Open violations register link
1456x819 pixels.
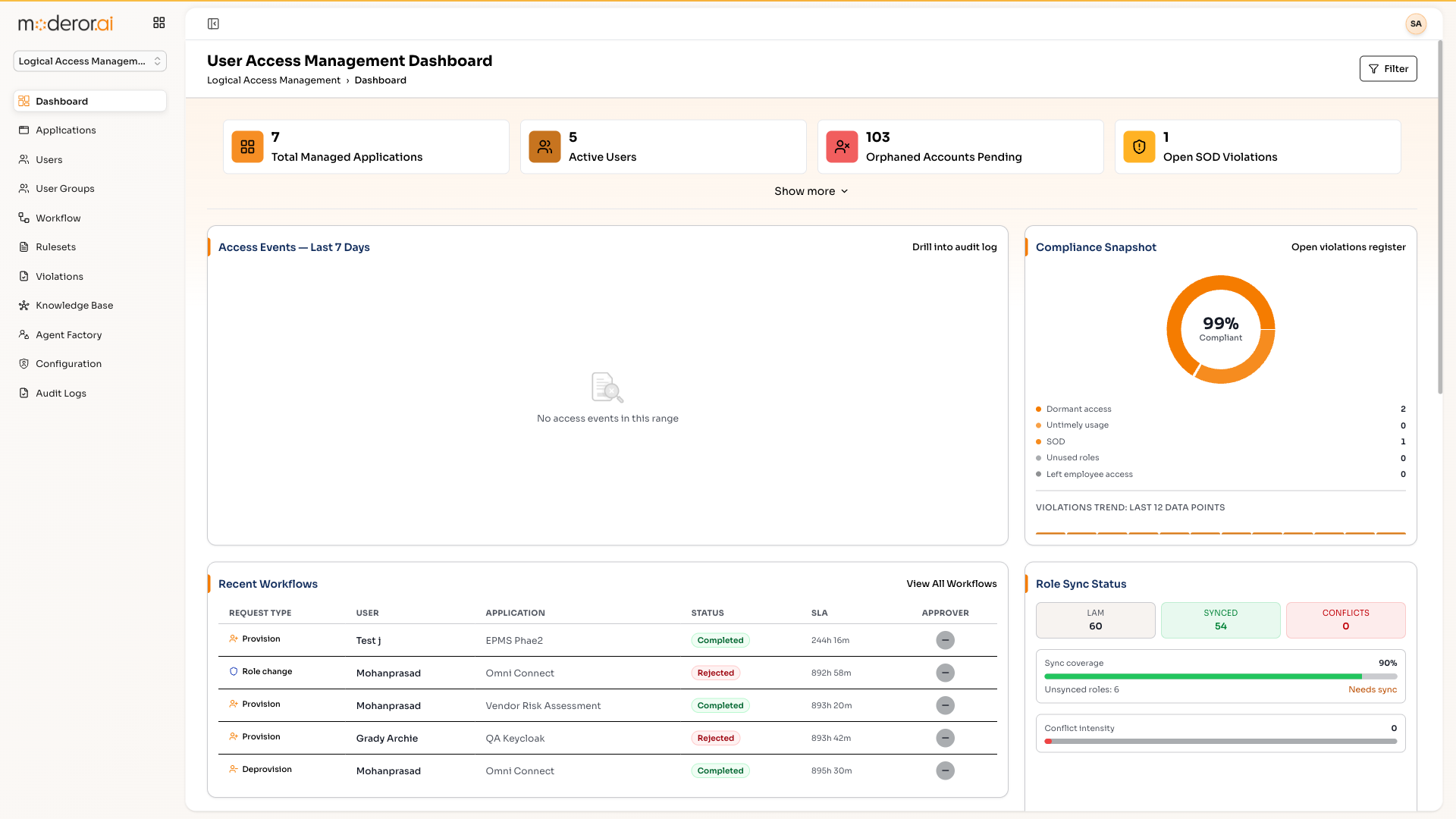tap(1348, 247)
